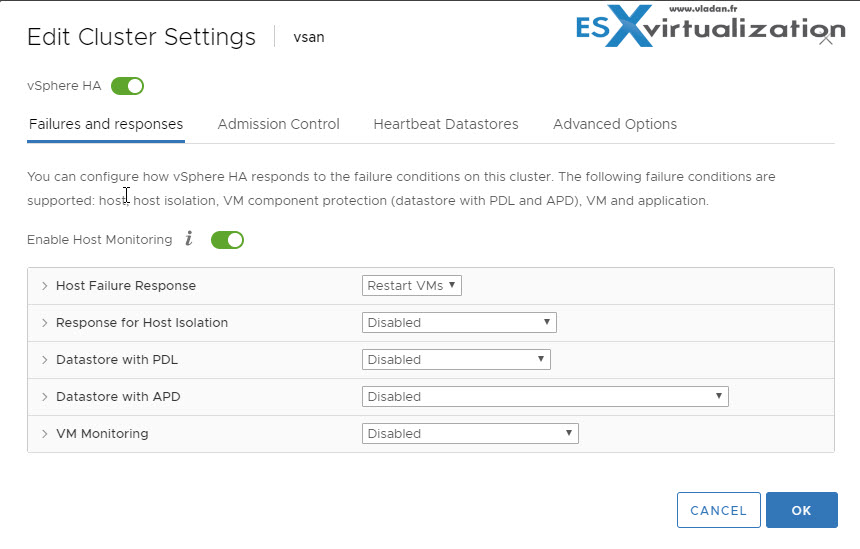Expand the Datastore with APD row
The width and height of the screenshot is (860, 549).
(44, 397)
